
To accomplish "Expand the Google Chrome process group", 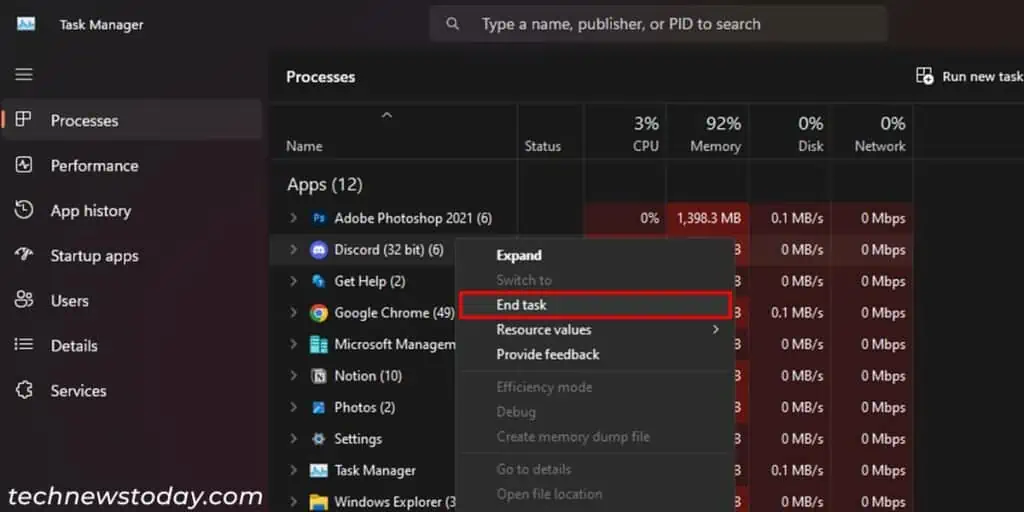I will pos(293,313).
